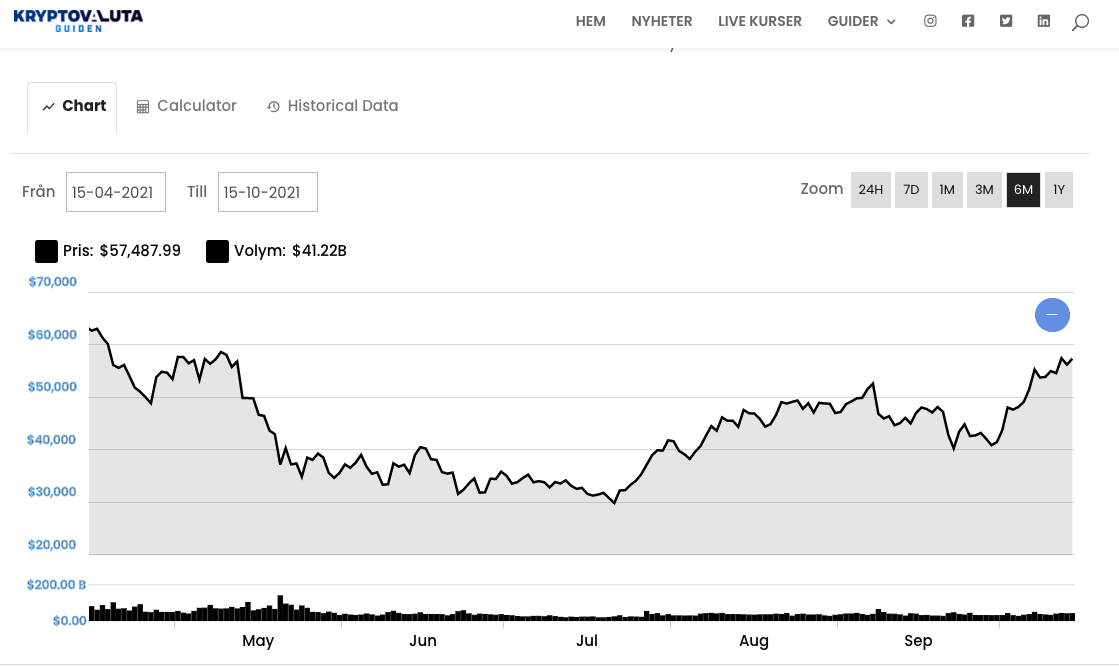Switch to the Historical Data tab
This screenshot has width=1119, height=666.
pos(343,105)
